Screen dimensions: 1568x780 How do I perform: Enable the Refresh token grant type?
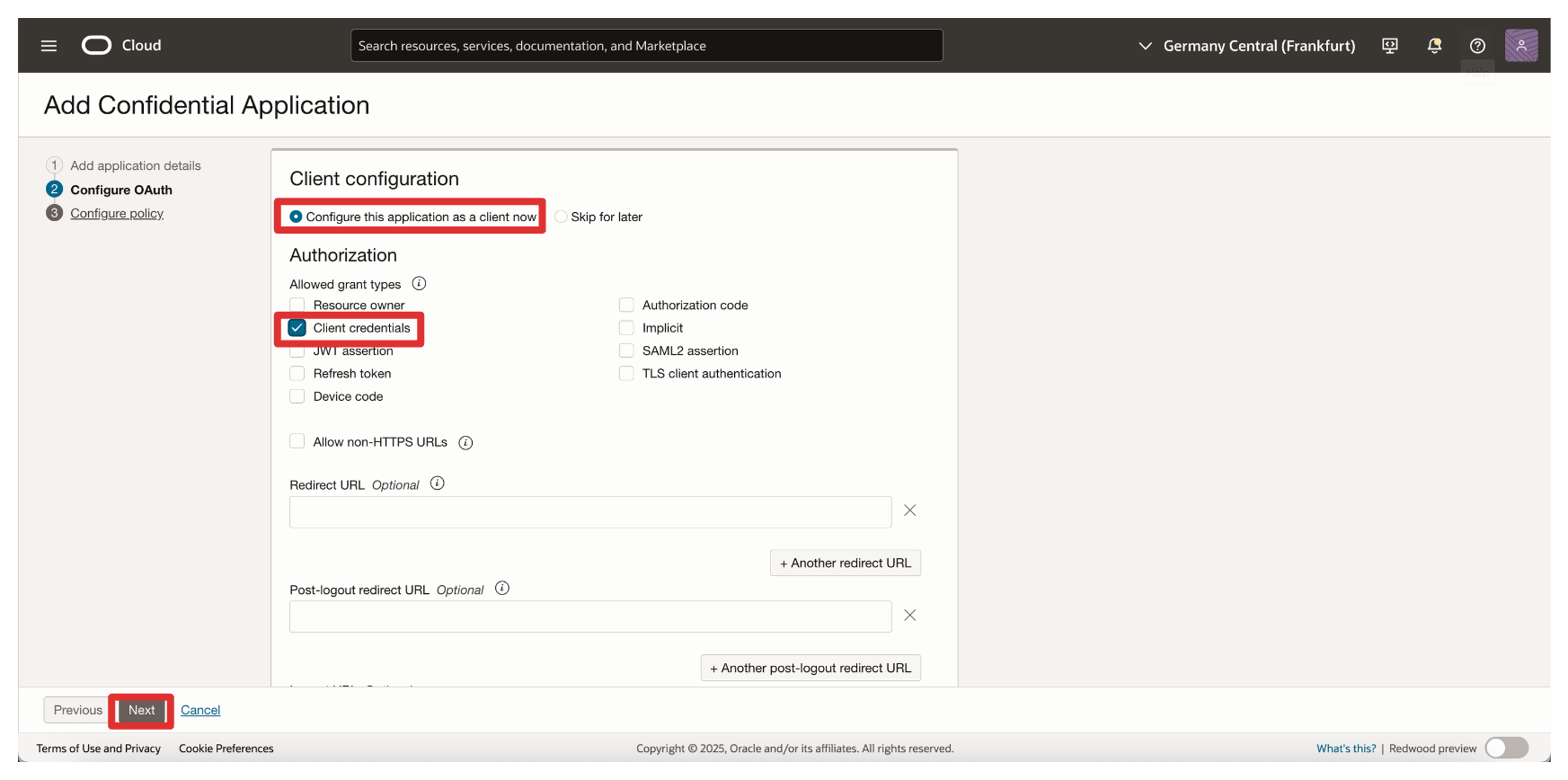[x=297, y=374]
